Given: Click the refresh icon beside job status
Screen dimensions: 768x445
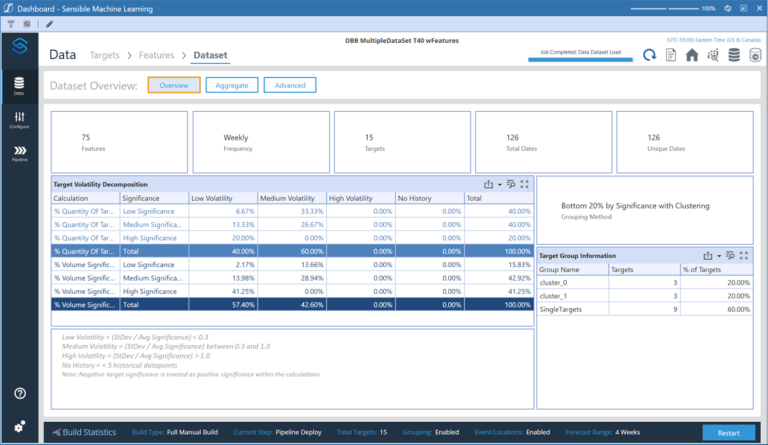Looking at the screenshot, I should [x=650, y=55].
